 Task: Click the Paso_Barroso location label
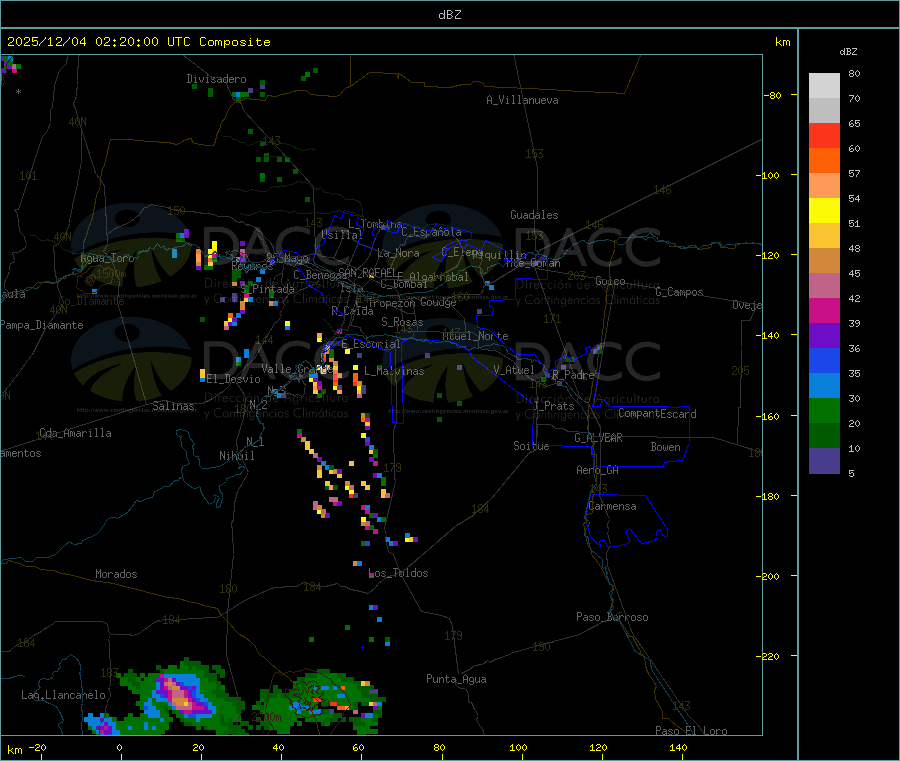tap(612, 617)
